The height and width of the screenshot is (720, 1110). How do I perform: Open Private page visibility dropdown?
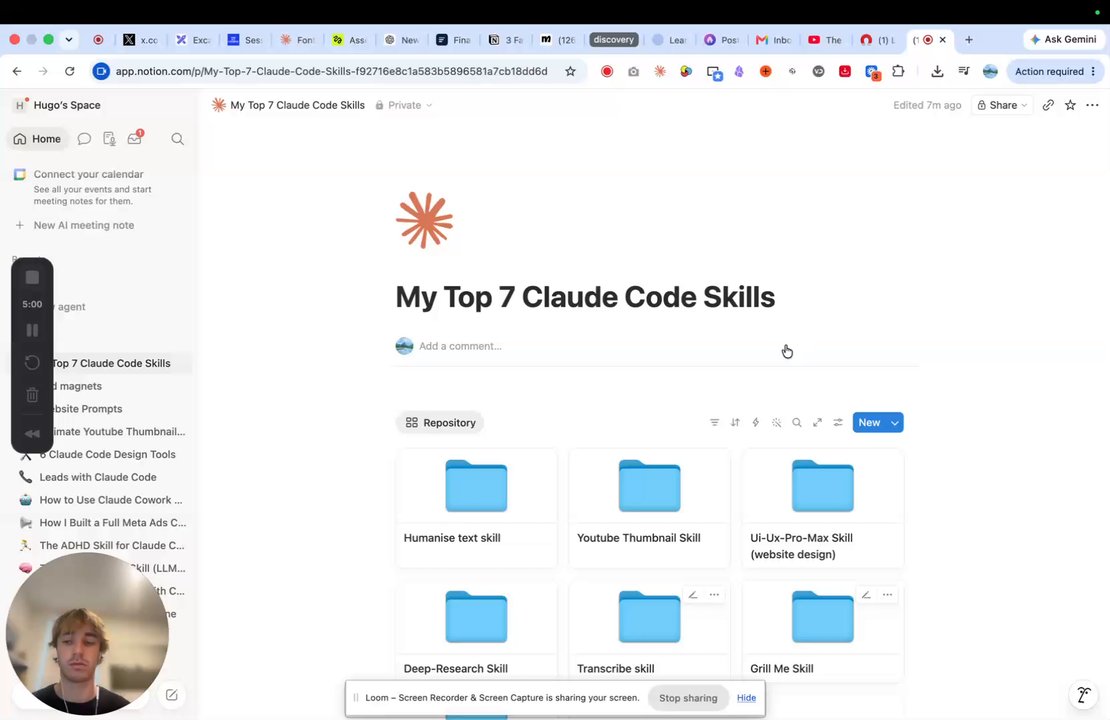(x=404, y=105)
